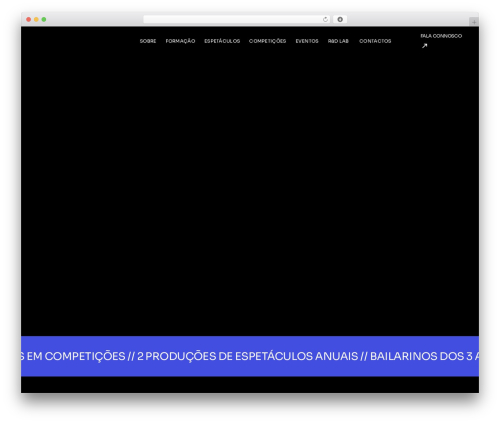Go to ESPETÁCULOS page

[x=222, y=41]
